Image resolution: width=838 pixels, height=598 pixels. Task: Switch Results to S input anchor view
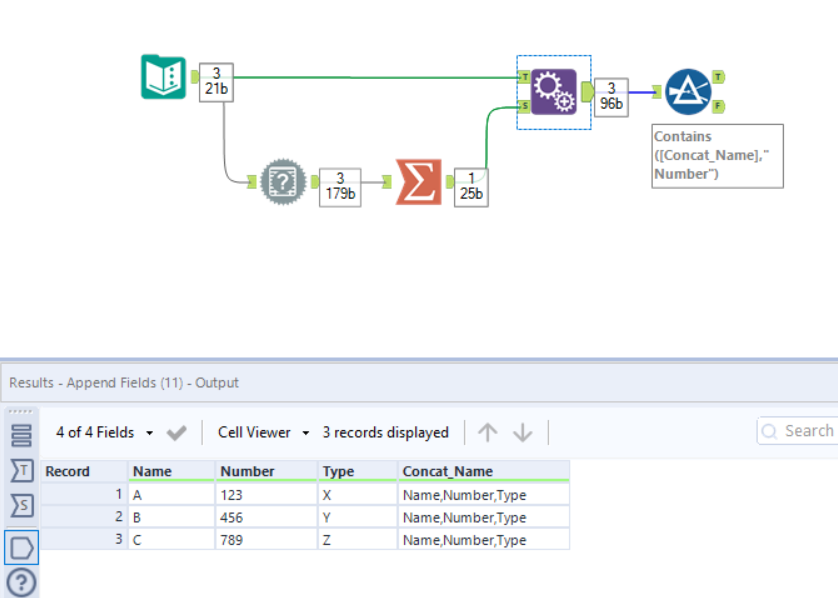point(21,506)
